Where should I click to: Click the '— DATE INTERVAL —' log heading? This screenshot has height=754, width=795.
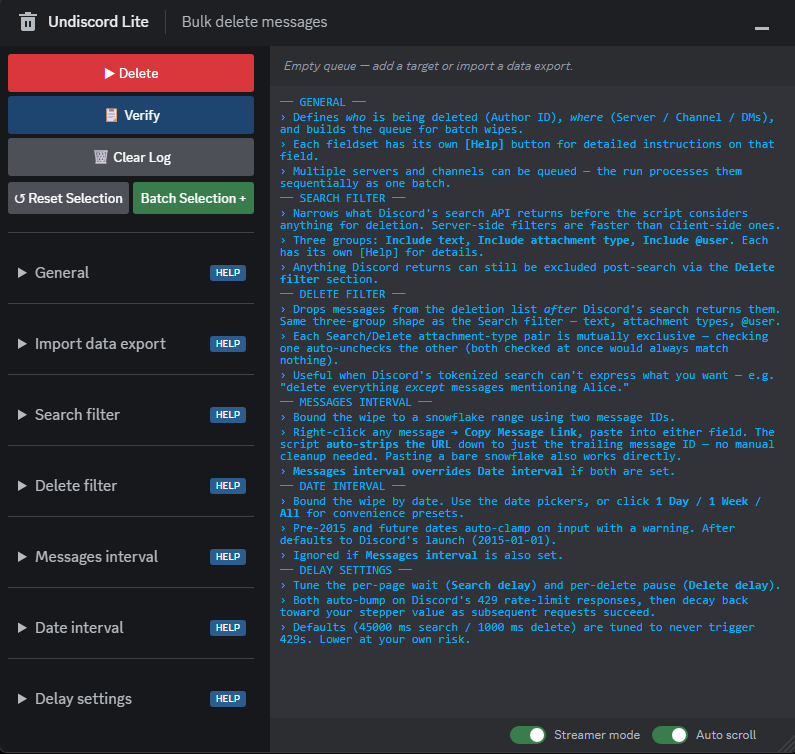click(x=342, y=486)
